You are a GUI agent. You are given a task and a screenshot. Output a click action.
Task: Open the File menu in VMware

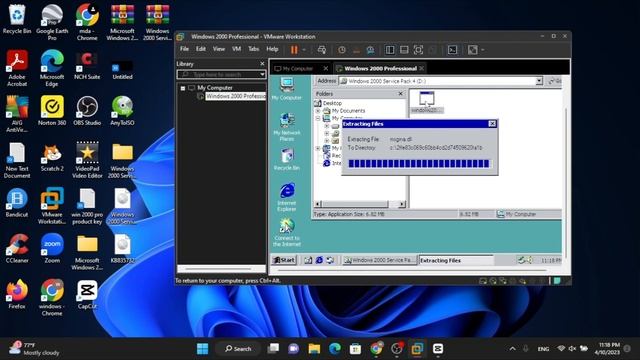pos(184,49)
